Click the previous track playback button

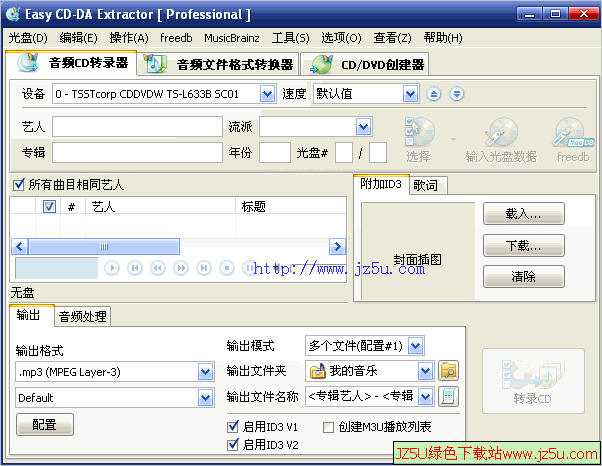135,268
